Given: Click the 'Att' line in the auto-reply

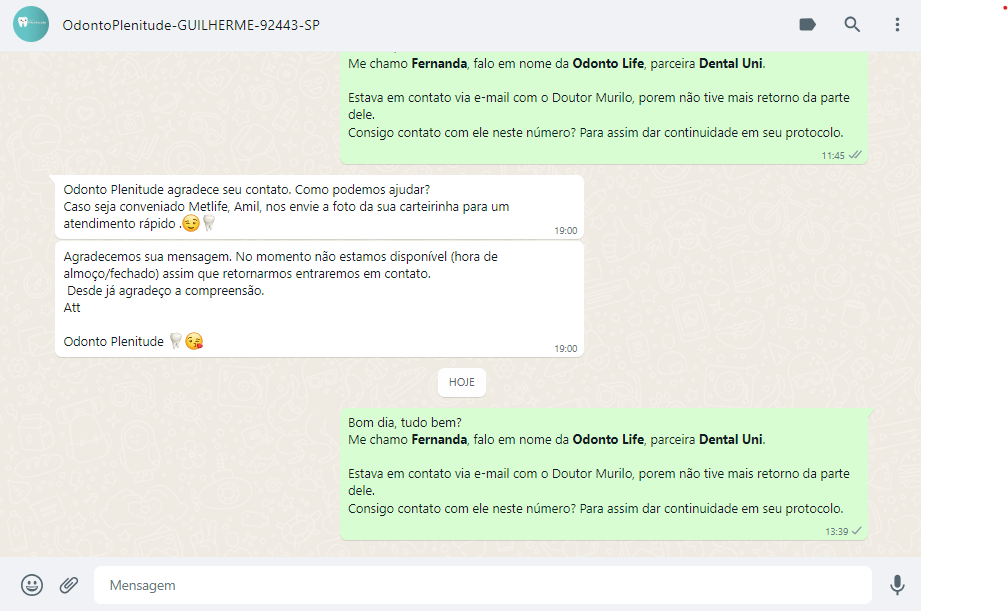Looking at the screenshot, I should (x=72, y=307).
